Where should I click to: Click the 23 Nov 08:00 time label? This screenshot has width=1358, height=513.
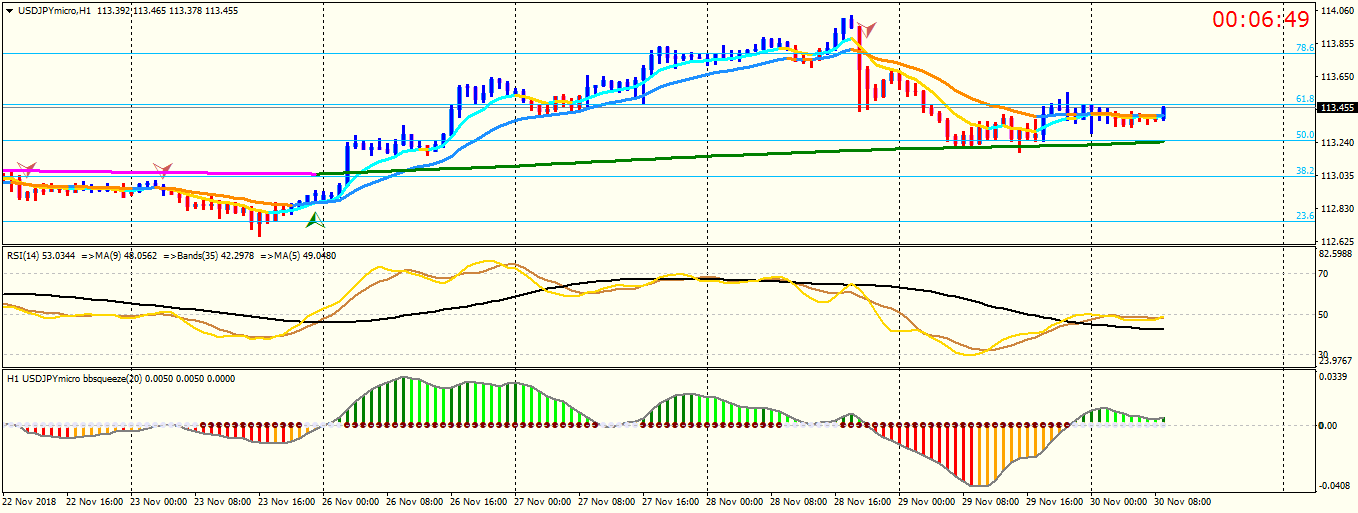point(224,500)
